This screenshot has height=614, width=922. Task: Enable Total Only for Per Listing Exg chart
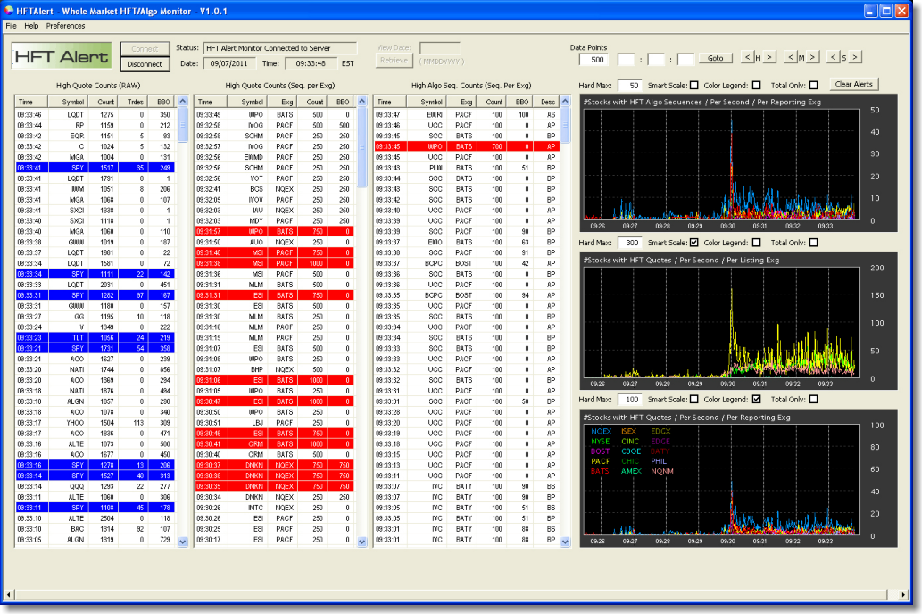(x=814, y=242)
